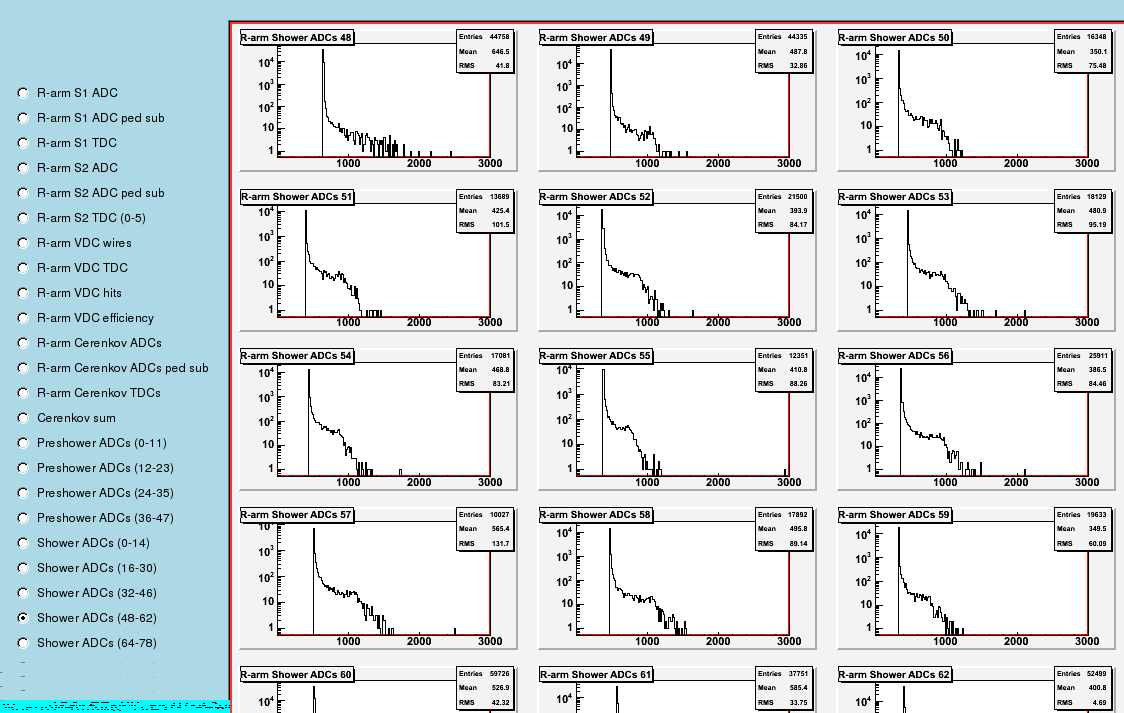This screenshot has height=713, width=1124.
Task: Click the stats box with Entries 44758
Action: click(x=485, y=51)
